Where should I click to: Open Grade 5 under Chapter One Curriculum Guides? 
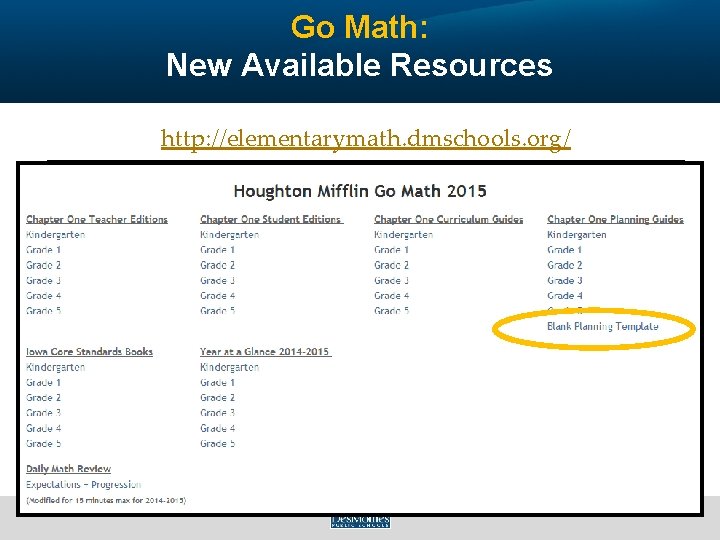(392, 310)
